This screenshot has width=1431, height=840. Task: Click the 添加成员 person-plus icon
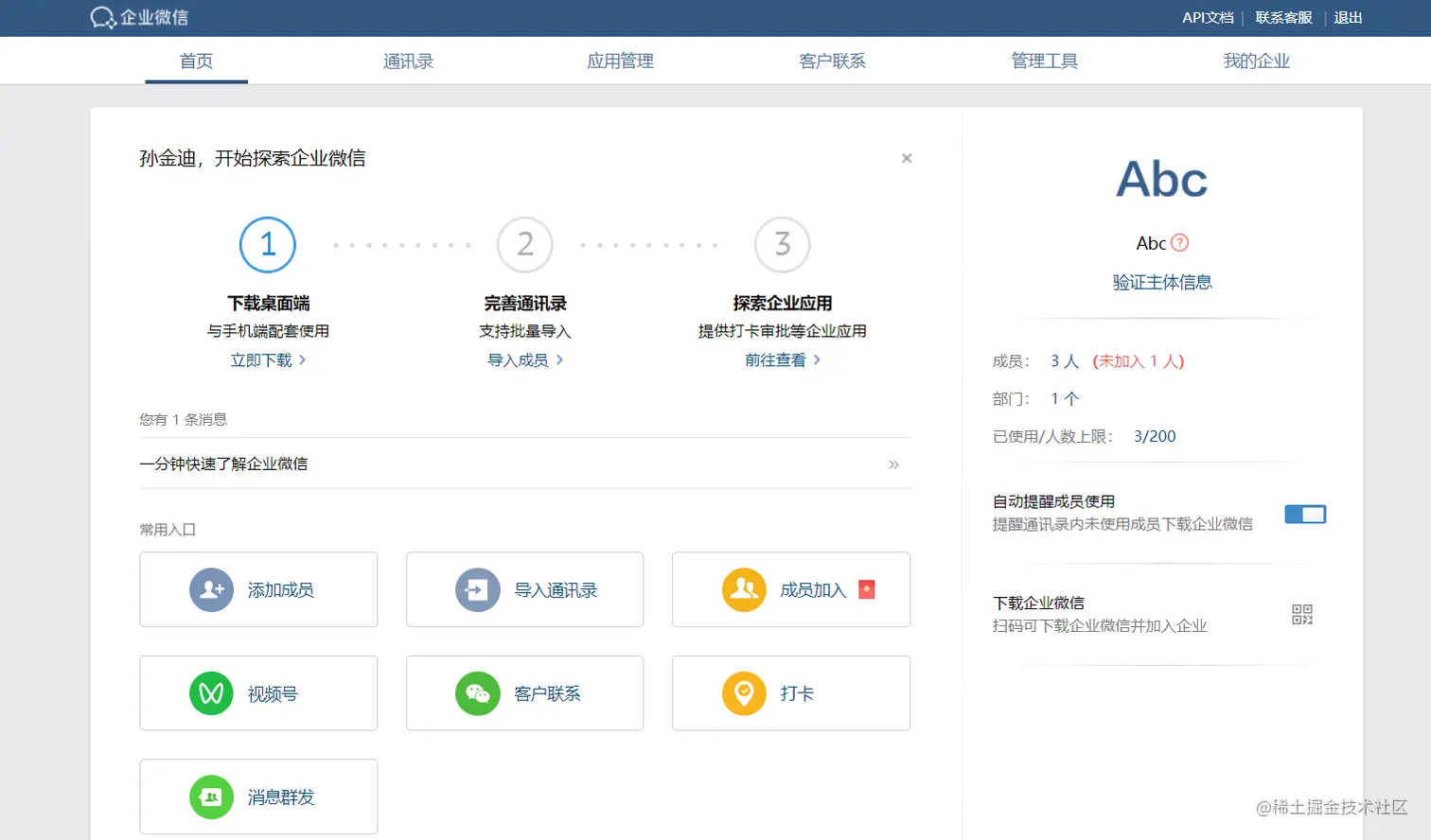tap(211, 590)
